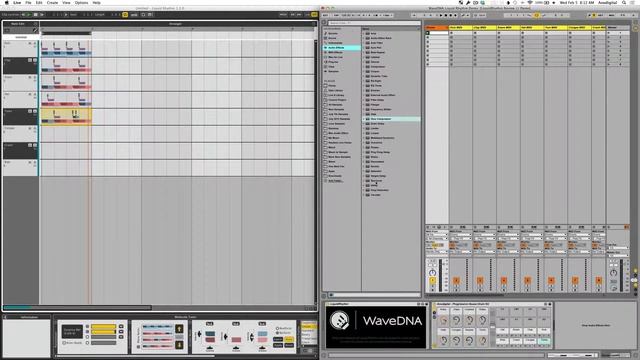Click the Wi-Fi status icon in menu bar
This screenshot has height=360, width=640.
coord(530,2)
